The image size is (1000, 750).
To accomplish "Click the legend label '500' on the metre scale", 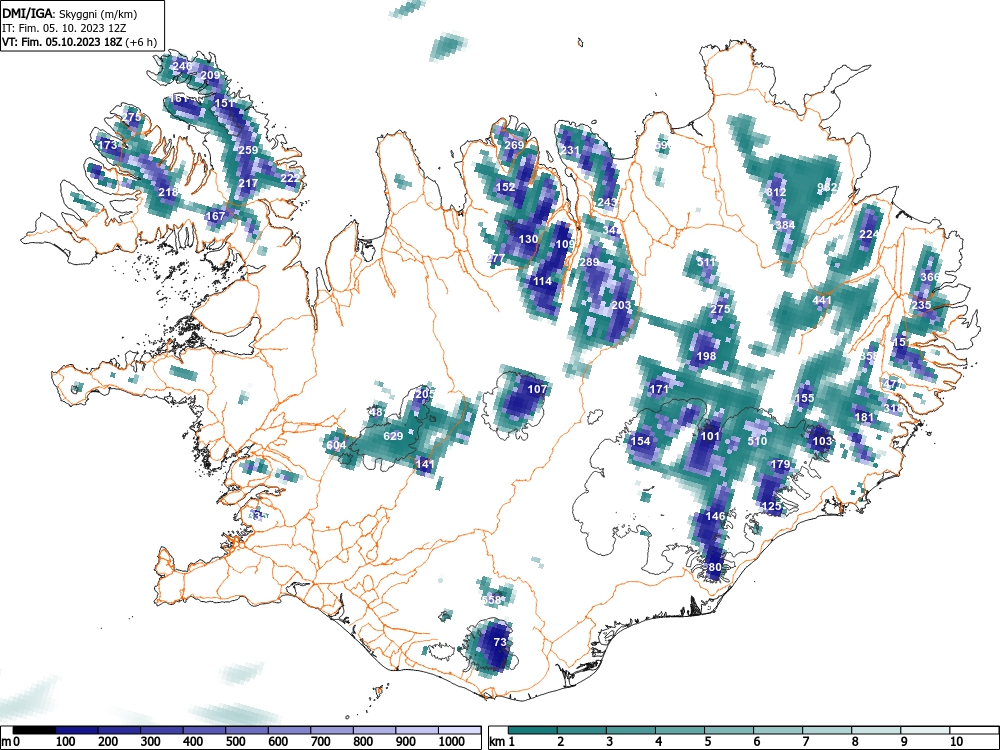I will click(x=235, y=742).
